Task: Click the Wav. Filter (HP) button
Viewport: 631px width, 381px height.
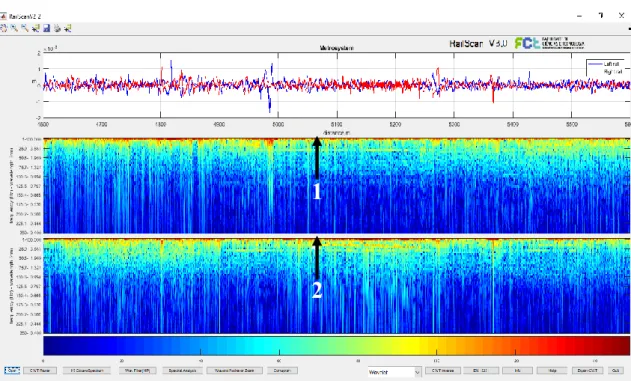Action: click(138, 371)
